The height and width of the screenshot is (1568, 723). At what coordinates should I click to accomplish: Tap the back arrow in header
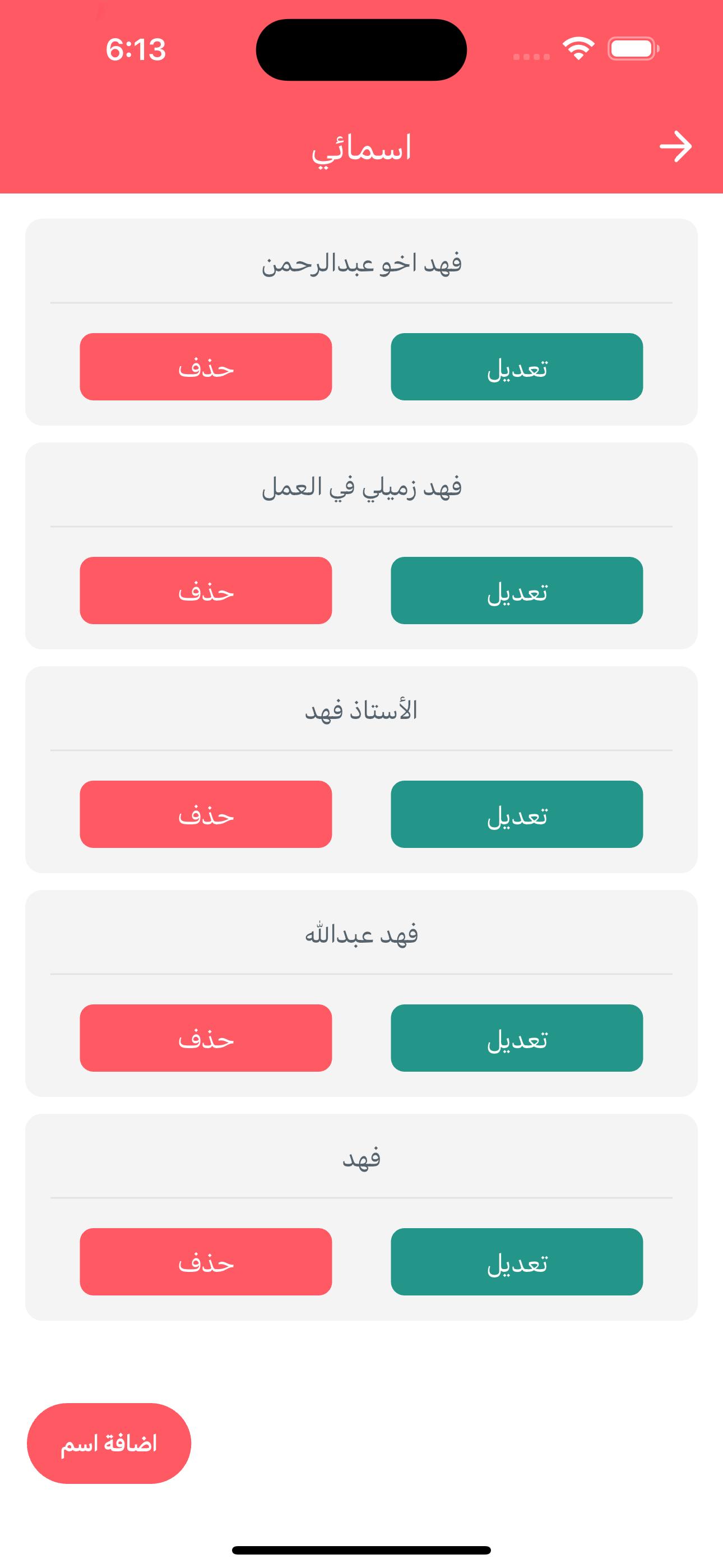click(675, 147)
